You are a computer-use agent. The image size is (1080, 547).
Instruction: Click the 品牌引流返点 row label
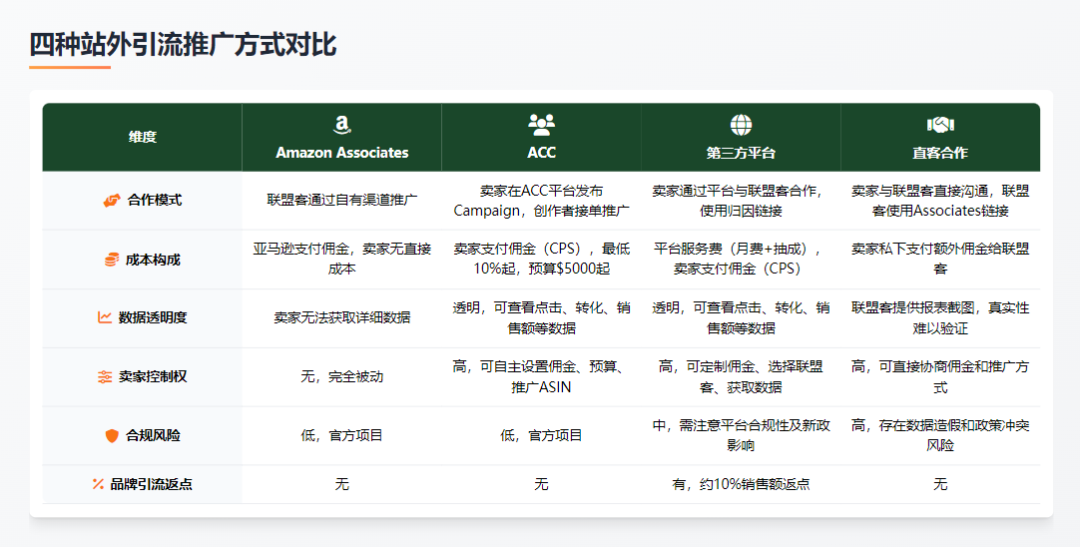(152, 484)
